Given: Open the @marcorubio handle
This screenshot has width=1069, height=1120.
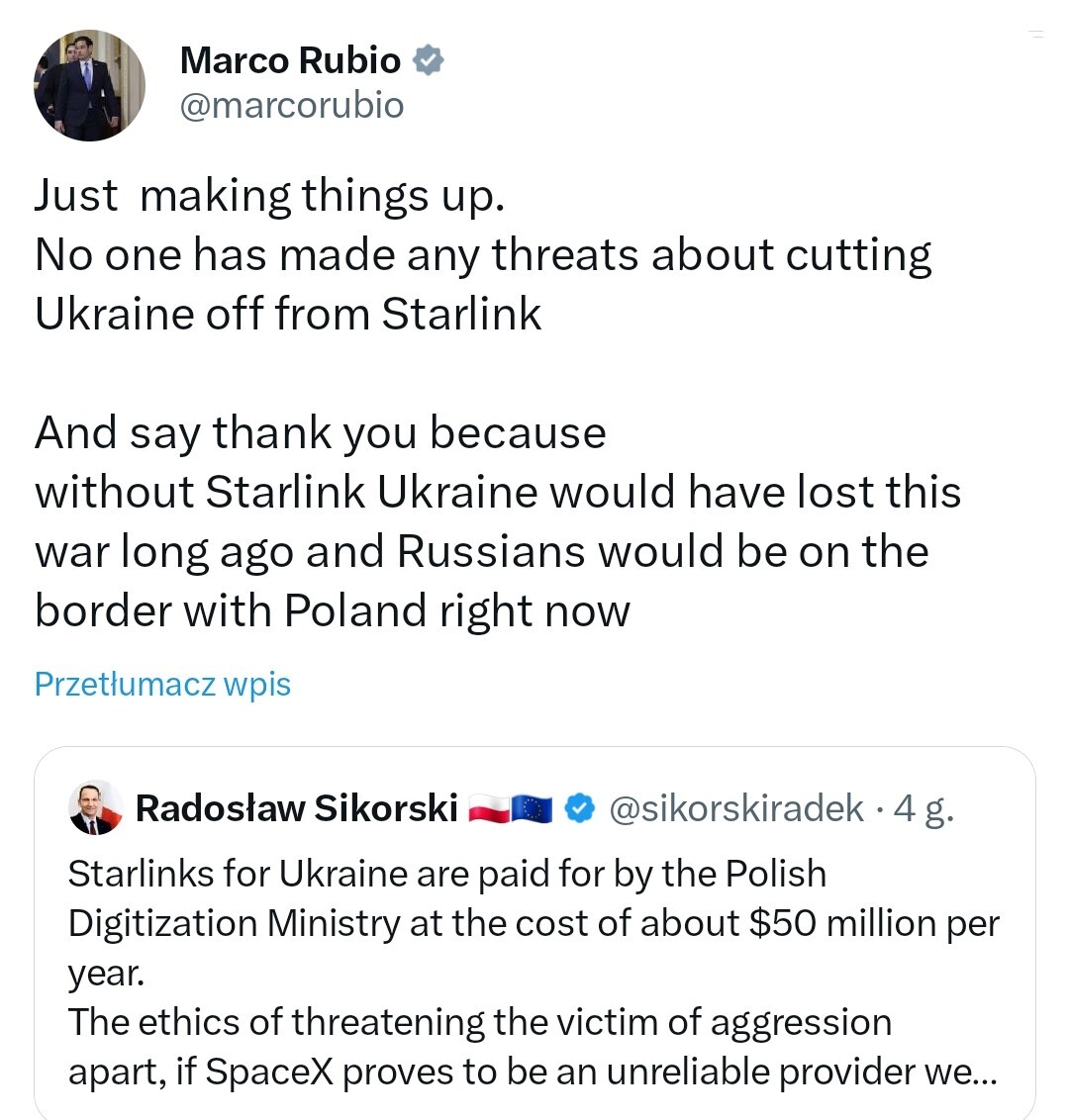Looking at the screenshot, I should click(292, 105).
